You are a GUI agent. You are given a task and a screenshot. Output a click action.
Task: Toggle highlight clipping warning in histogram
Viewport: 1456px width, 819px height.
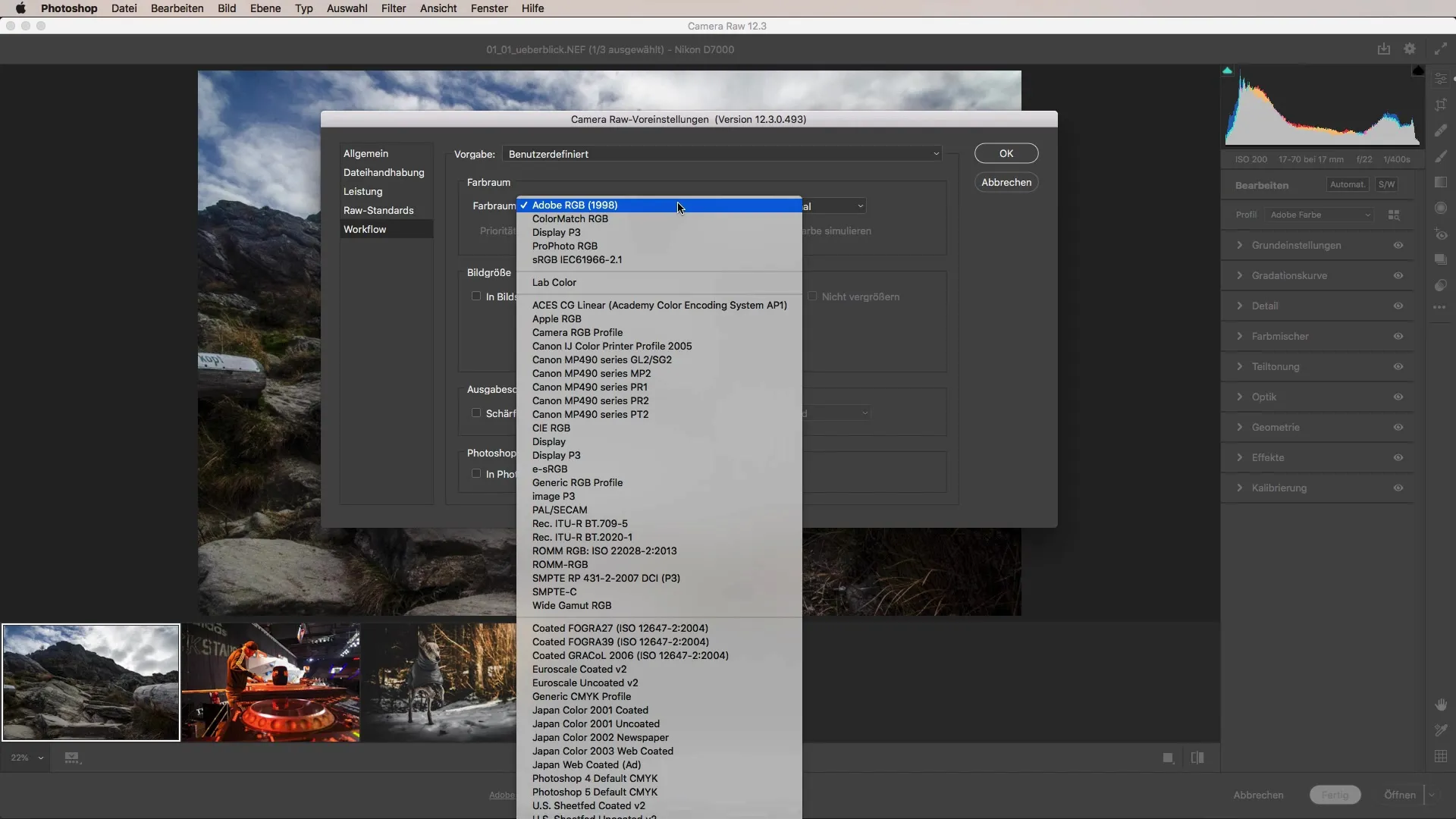pos(1418,71)
